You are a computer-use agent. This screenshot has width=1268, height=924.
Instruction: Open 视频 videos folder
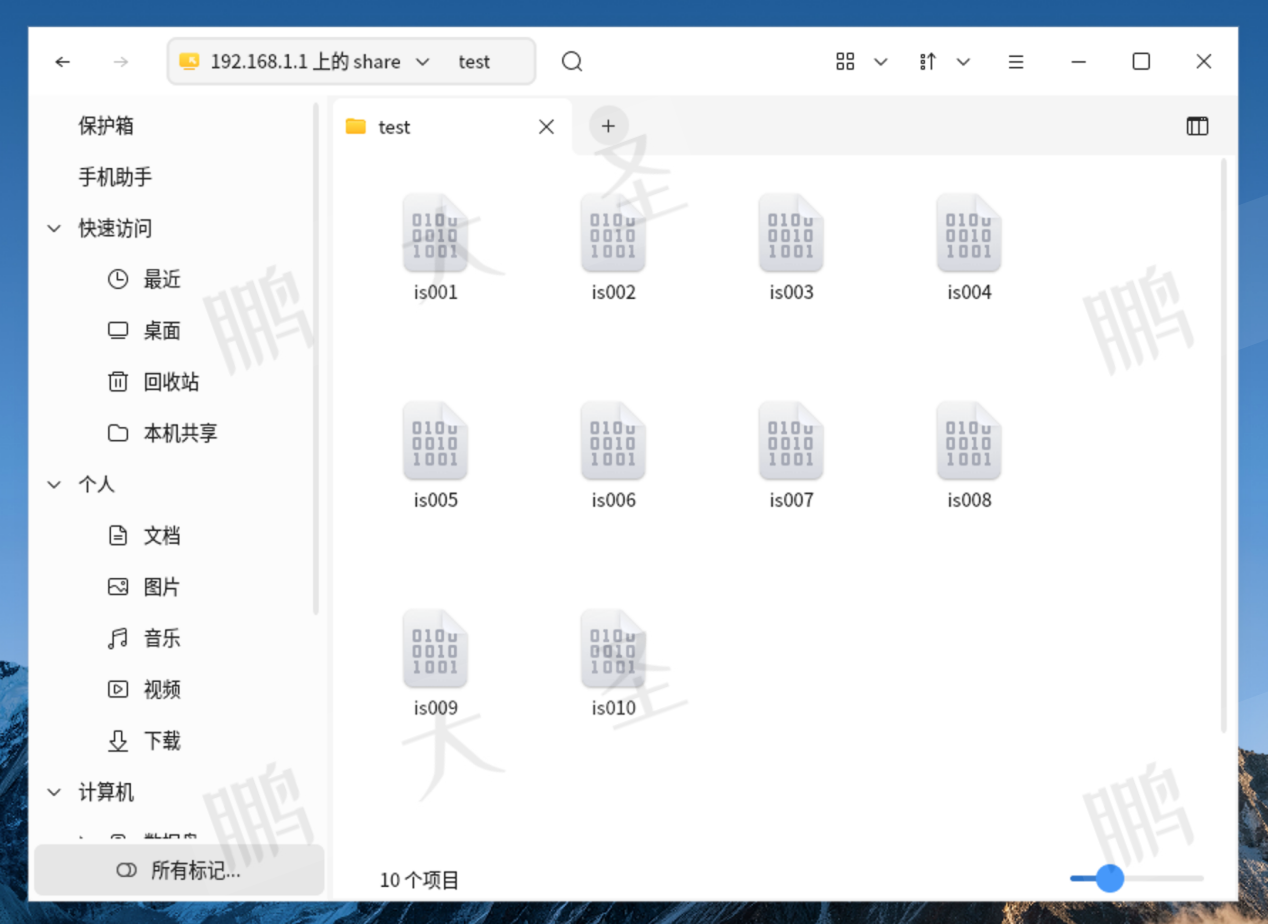(x=162, y=689)
